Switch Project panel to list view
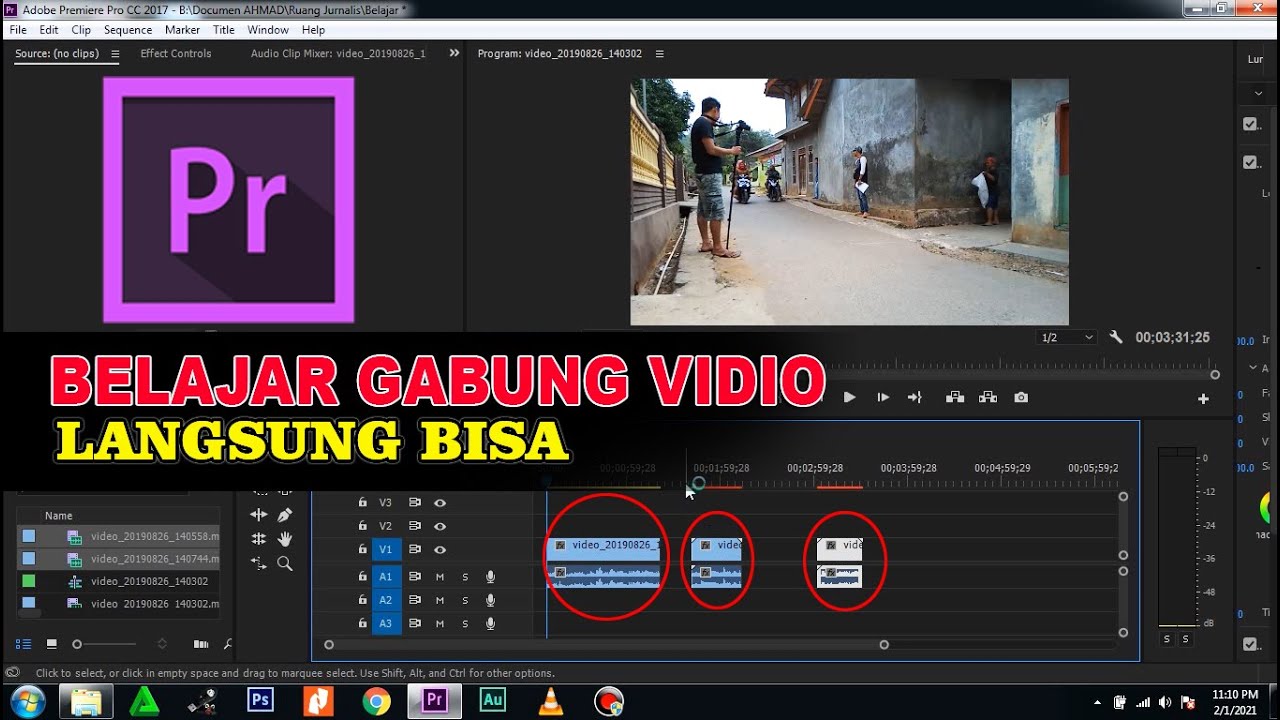 click(x=24, y=644)
